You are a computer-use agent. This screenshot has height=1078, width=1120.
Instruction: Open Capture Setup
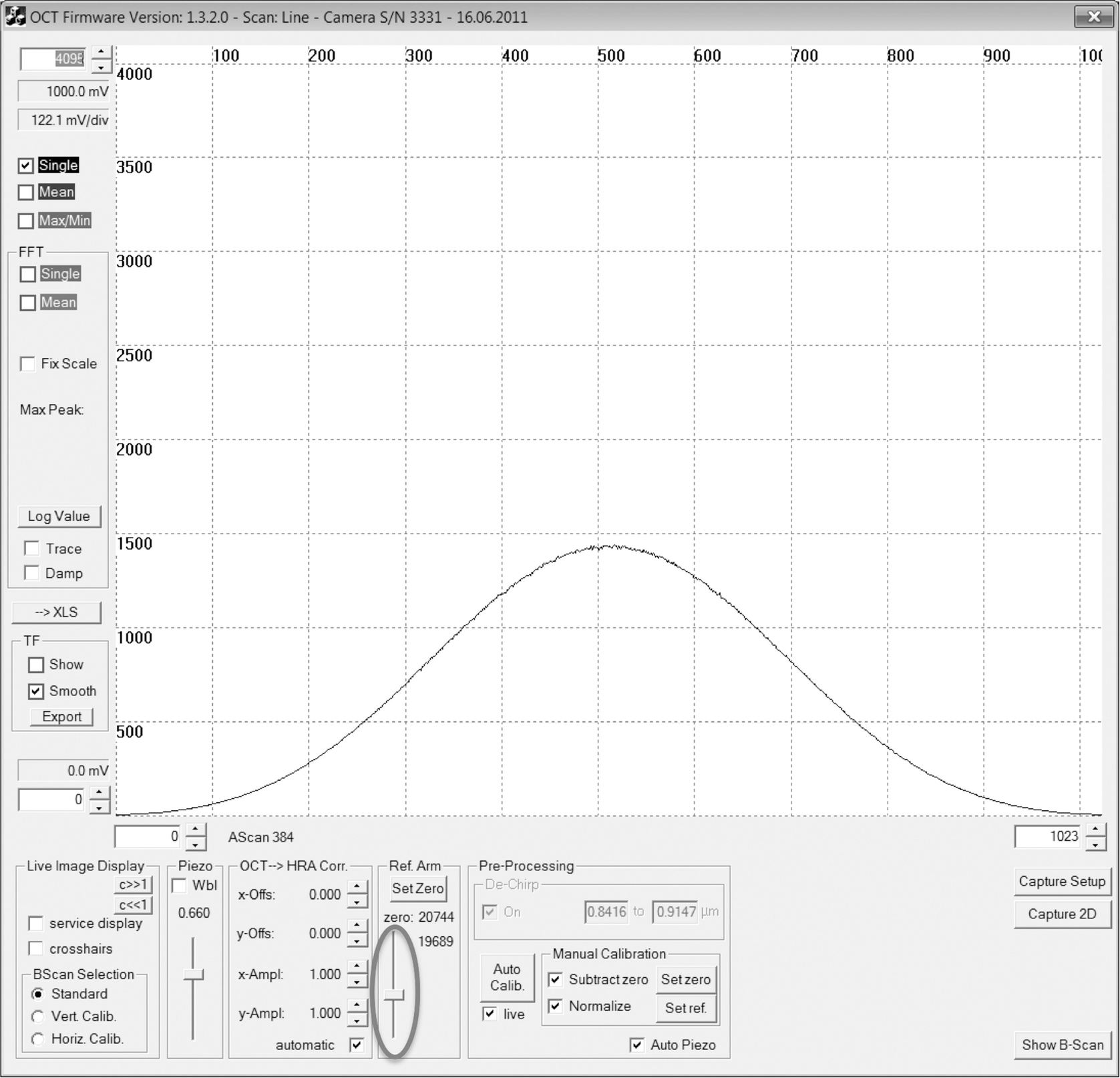pos(1062,882)
